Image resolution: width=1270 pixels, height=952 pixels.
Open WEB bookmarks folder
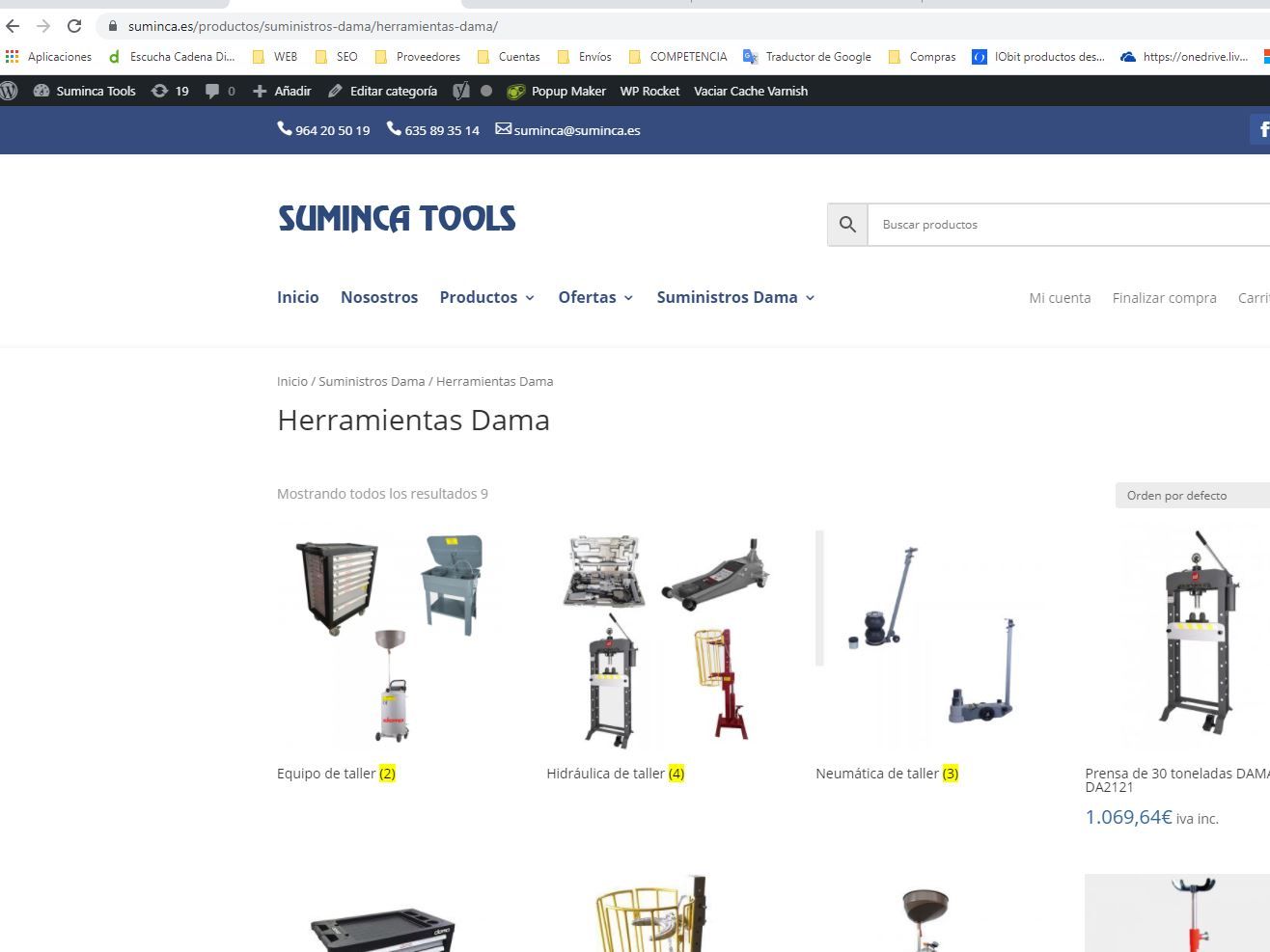275,57
